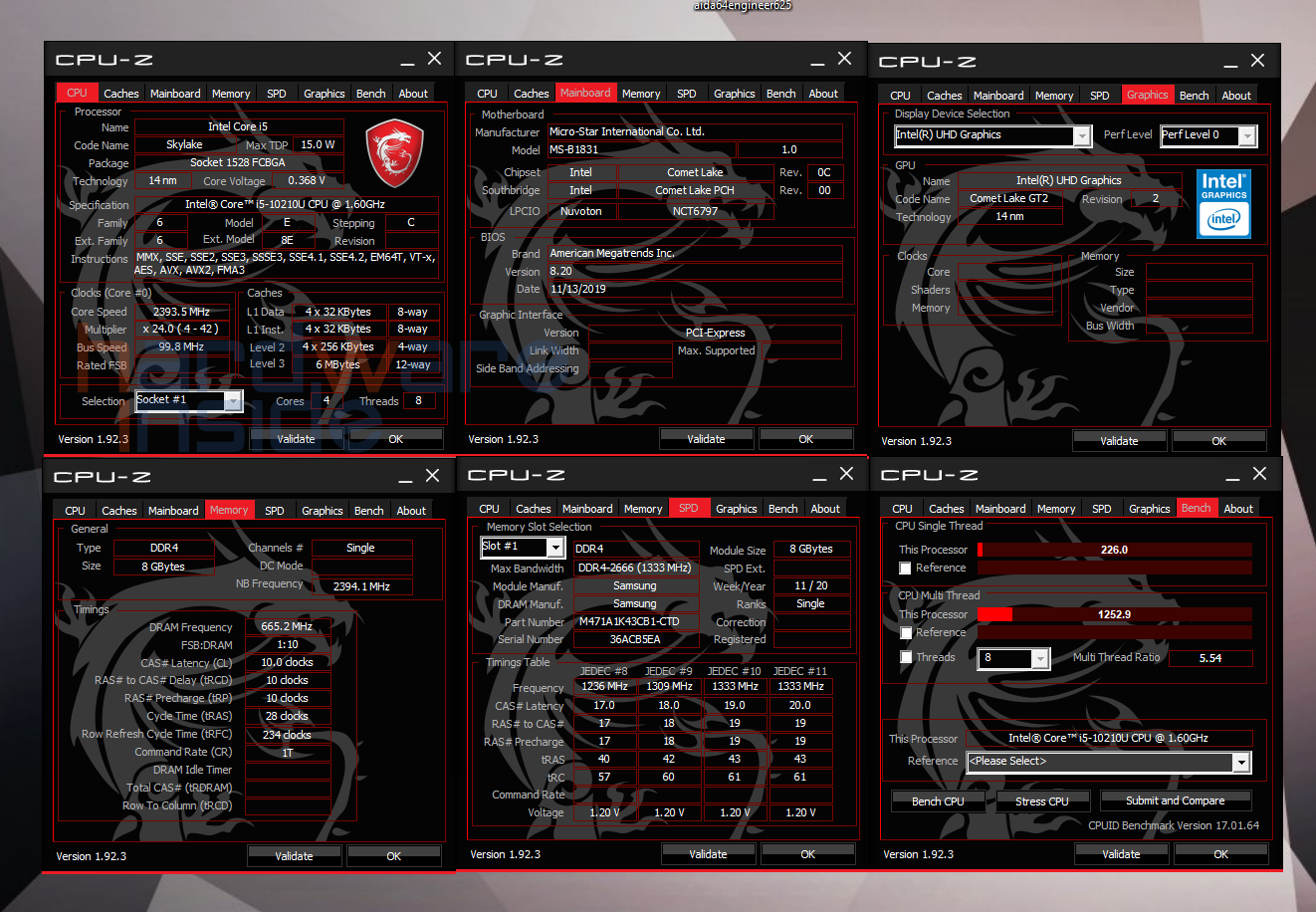Image resolution: width=1316 pixels, height=912 pixels.
Task: Click the This Processor i5-10210U name field
Action: pos(1108,739)
